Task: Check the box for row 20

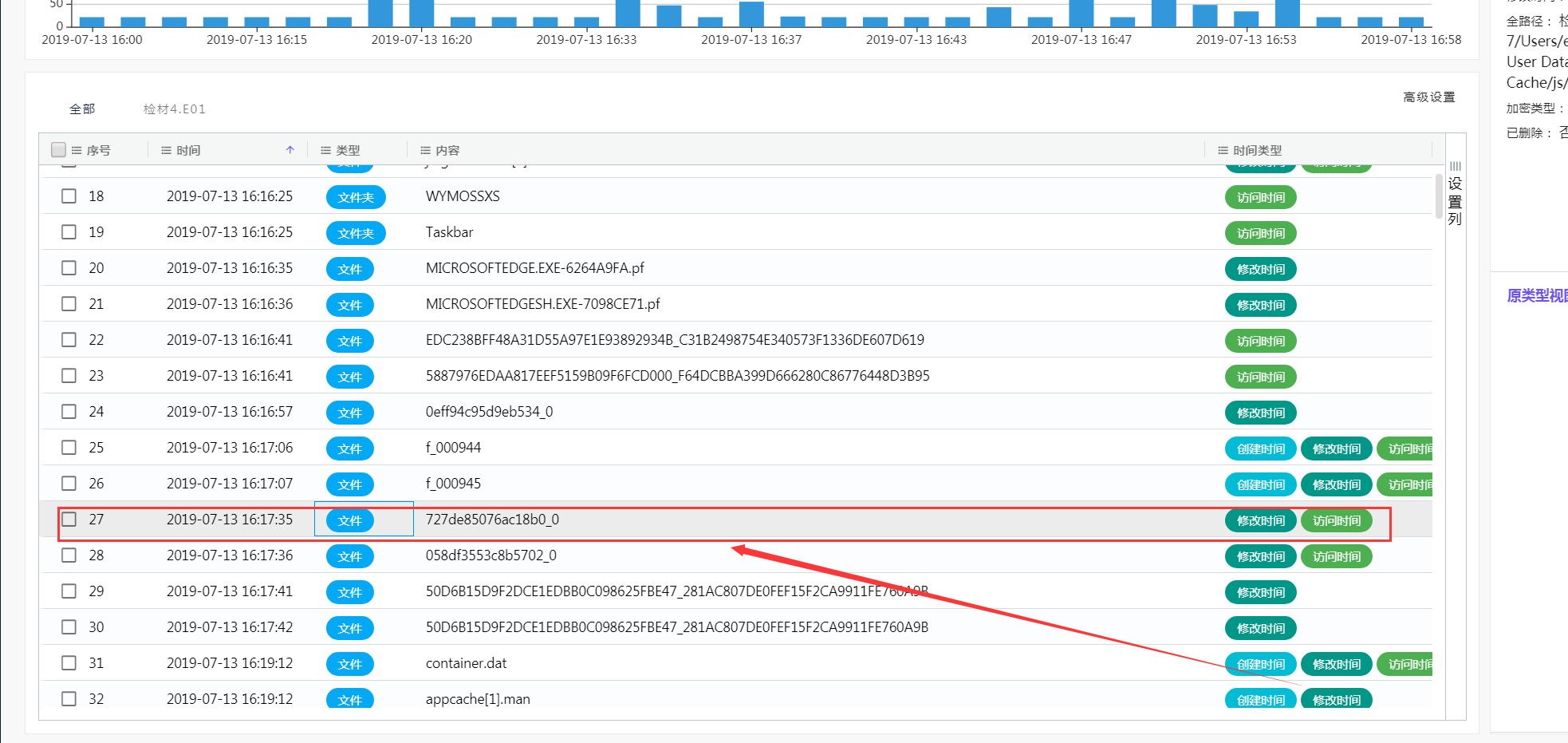Action: point(69,267)
